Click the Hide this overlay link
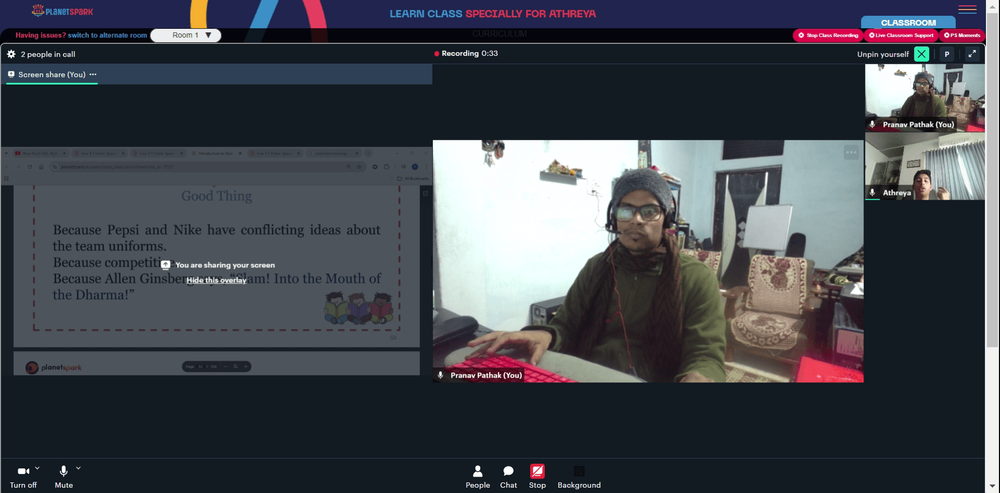 point(216,280)
